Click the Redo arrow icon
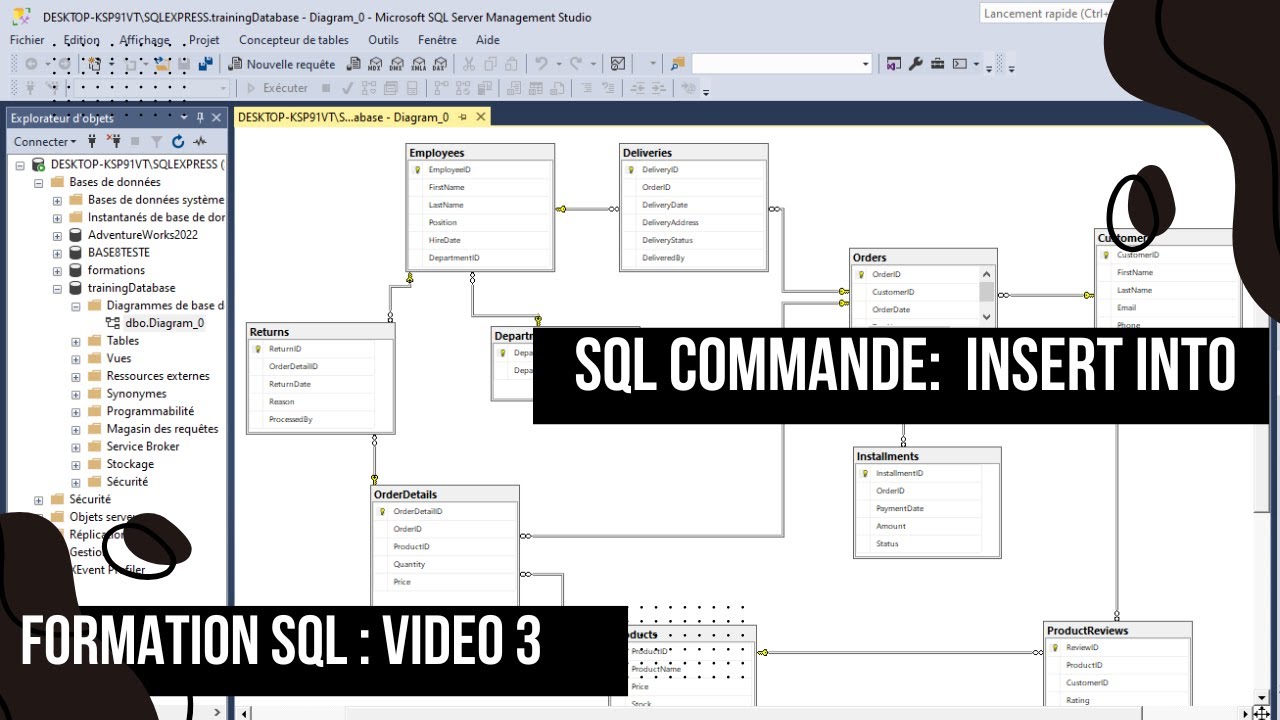 coord(576,64)
